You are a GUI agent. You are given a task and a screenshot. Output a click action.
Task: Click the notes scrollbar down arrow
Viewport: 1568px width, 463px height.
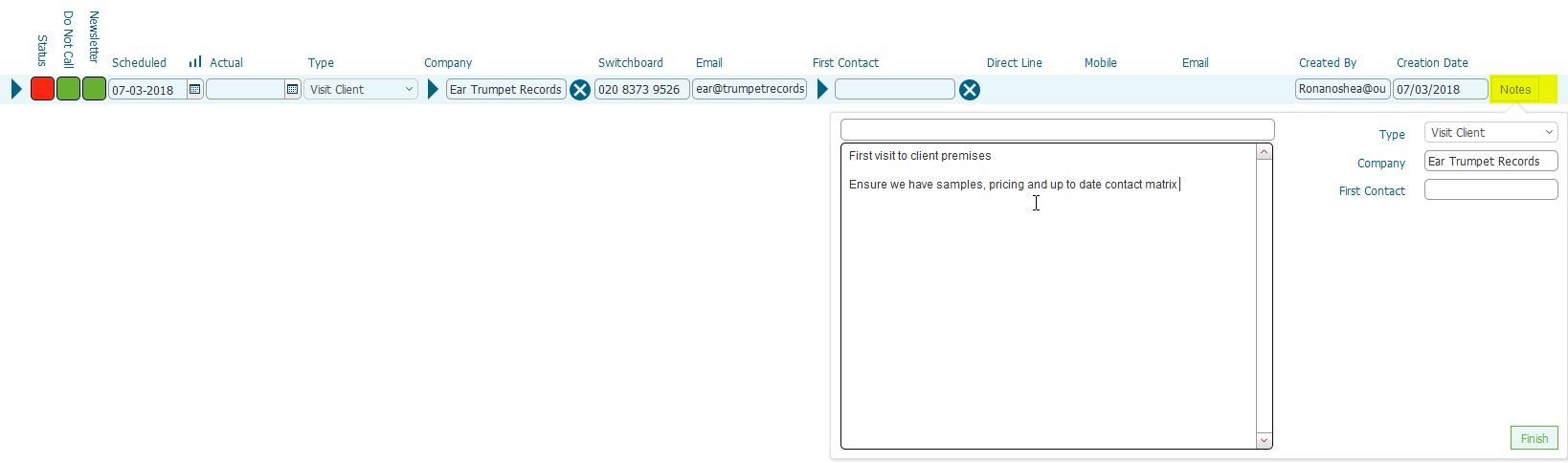(1265, 440)
